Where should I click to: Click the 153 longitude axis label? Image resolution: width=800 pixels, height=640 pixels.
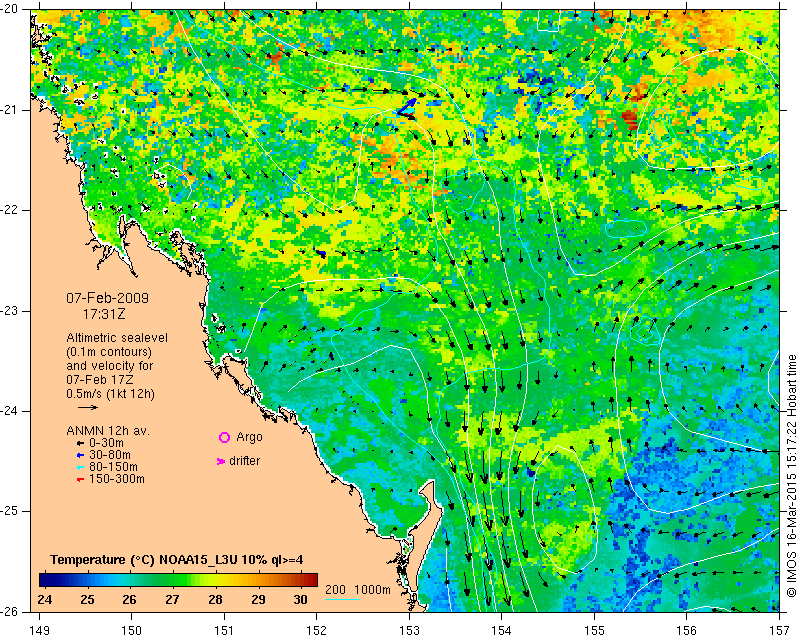coord(409,631)
